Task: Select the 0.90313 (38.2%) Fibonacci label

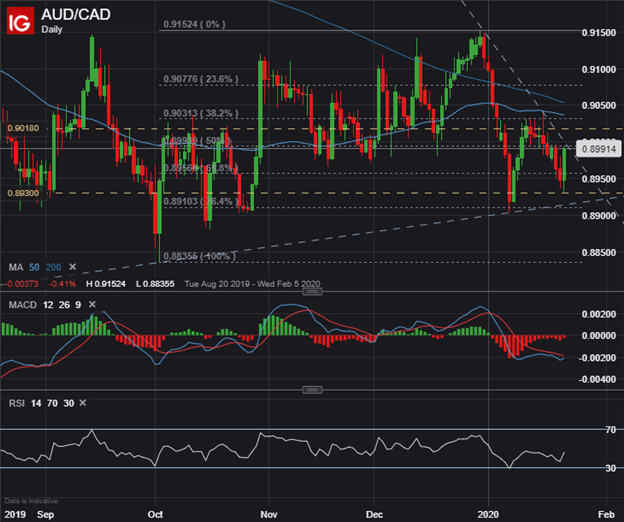Action: pos(201,113)
